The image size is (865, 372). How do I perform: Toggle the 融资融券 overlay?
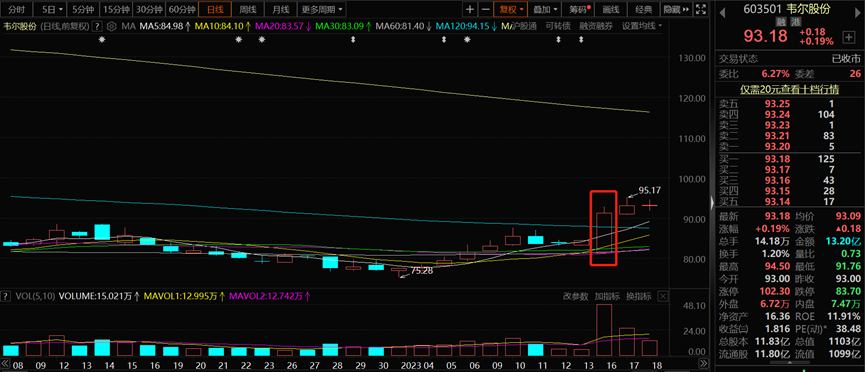coord(596,26)
